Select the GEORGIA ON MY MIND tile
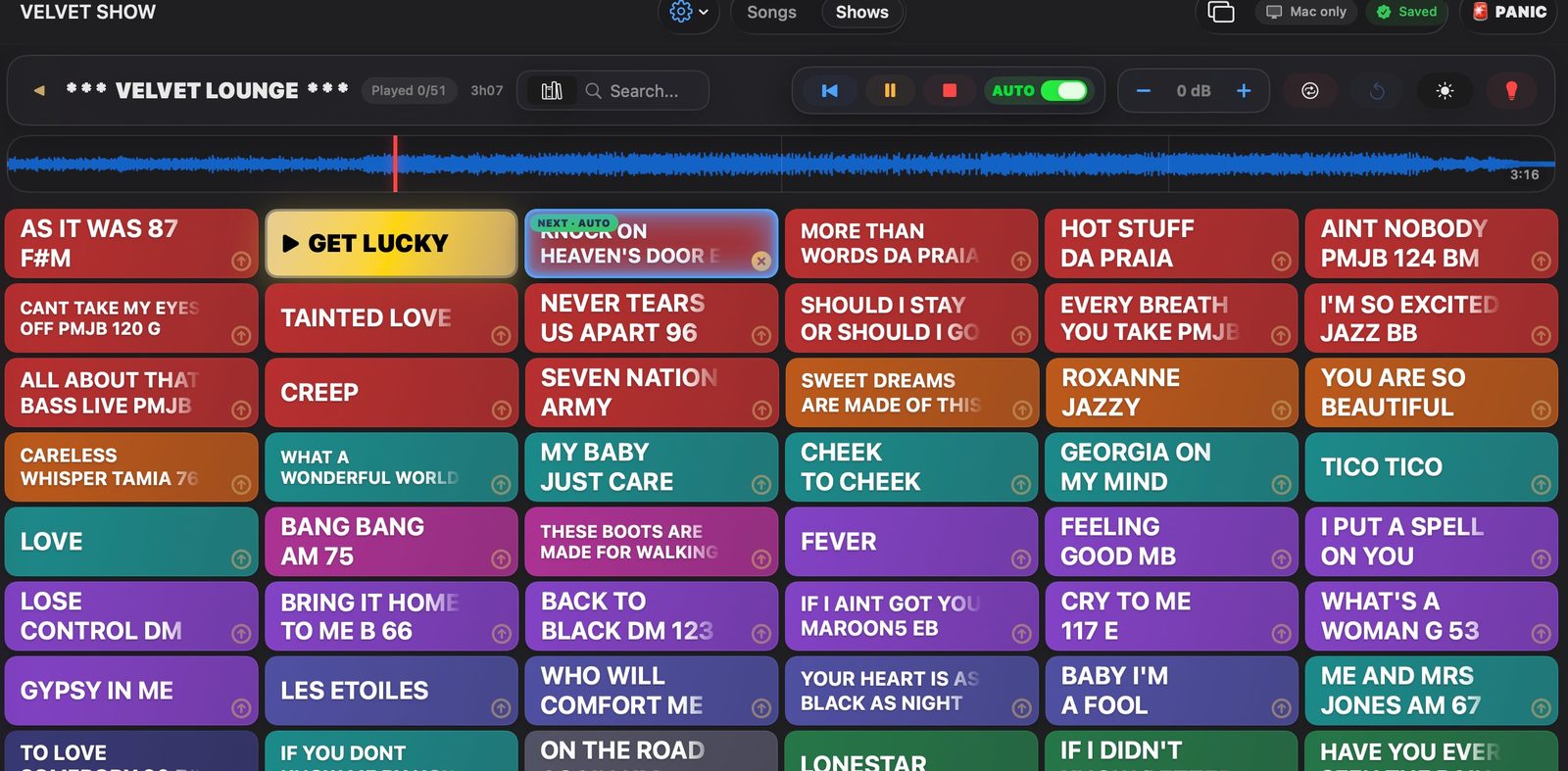 click(x=1171, y=466)
